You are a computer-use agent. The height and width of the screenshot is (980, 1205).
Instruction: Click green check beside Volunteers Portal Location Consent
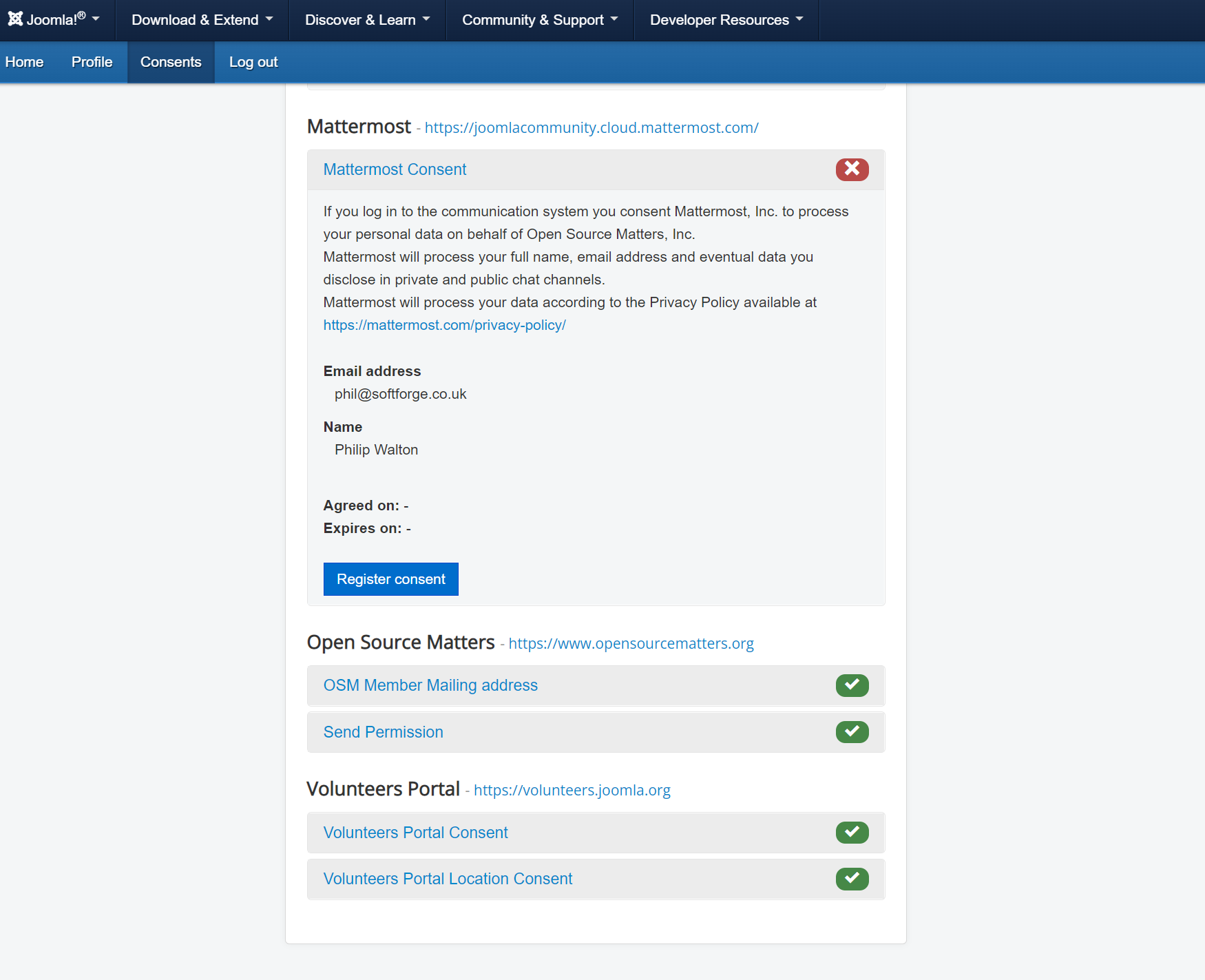[852, 879]
